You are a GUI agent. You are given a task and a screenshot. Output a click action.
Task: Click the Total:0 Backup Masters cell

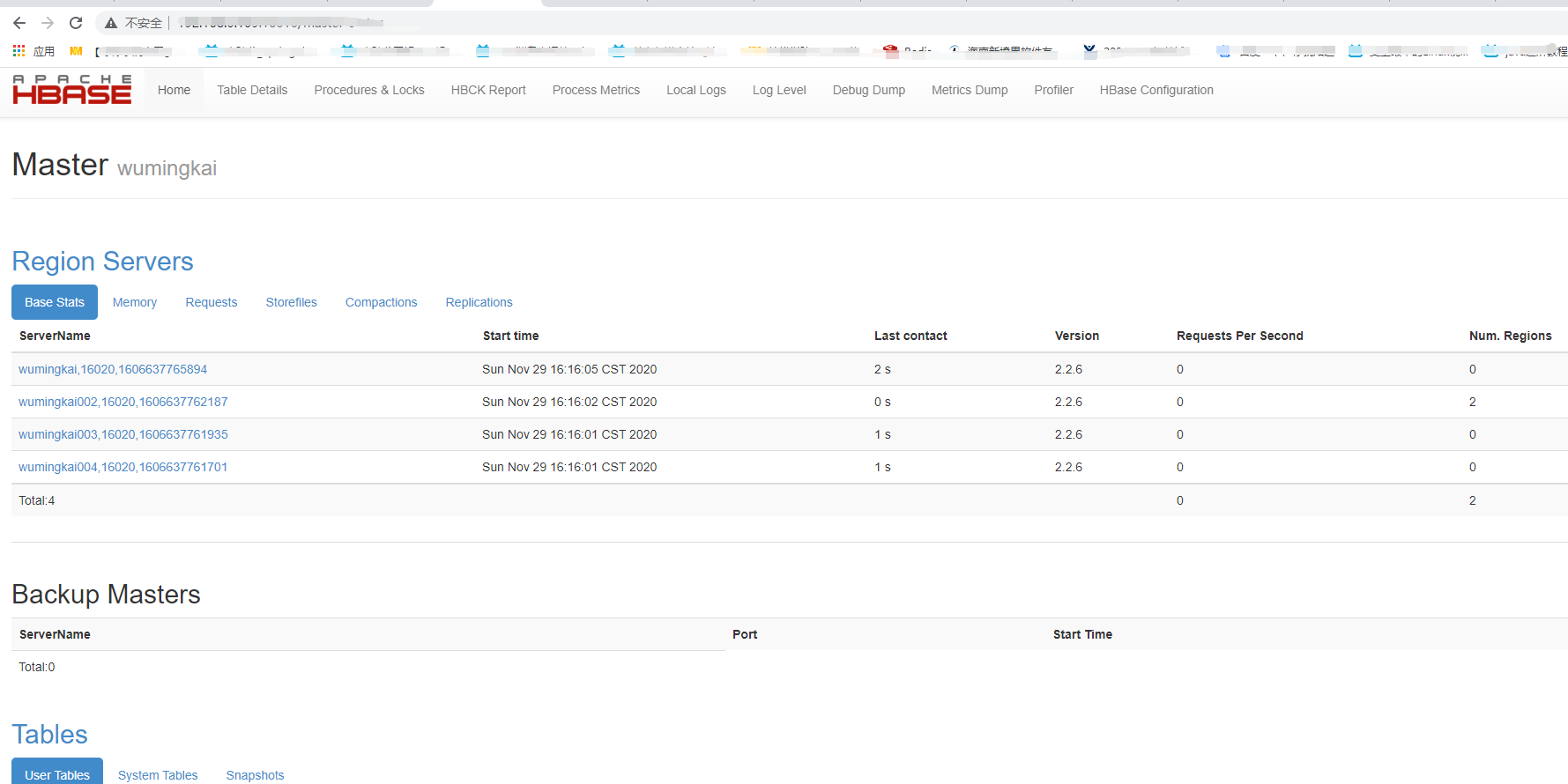(x=37, y=667)
